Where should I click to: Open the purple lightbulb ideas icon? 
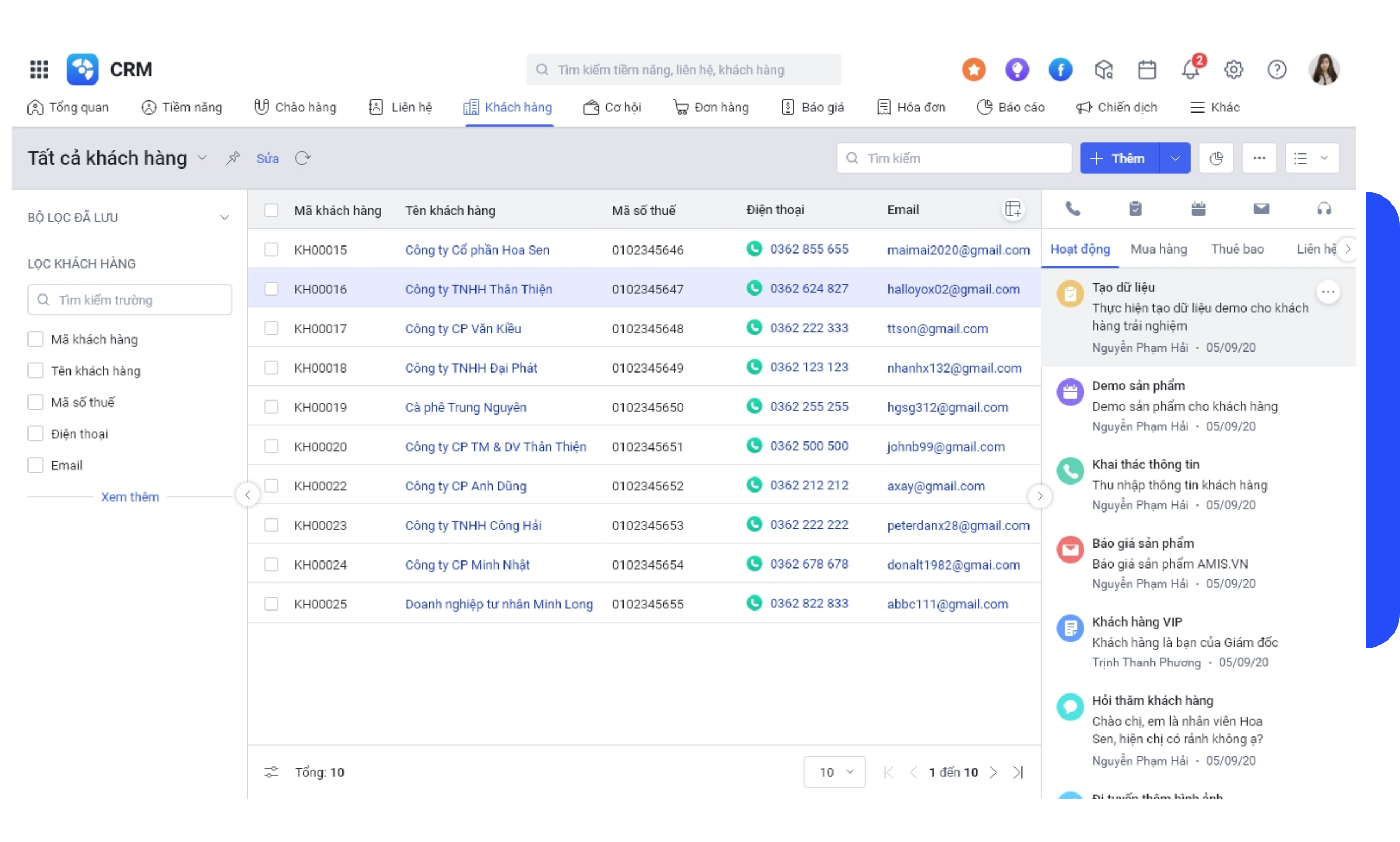1017,69
